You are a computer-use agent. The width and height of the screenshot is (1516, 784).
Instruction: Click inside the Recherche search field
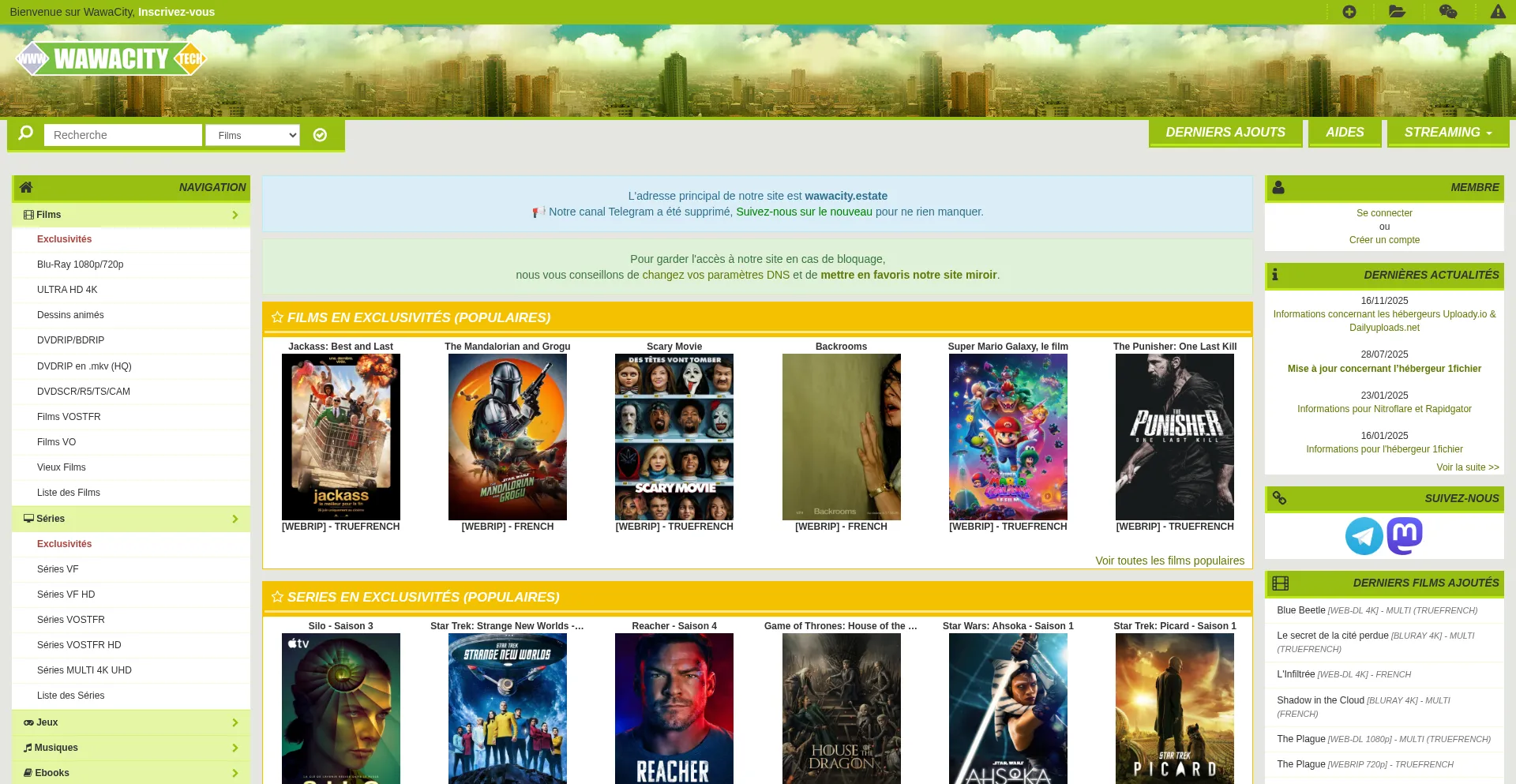point(123,135)
